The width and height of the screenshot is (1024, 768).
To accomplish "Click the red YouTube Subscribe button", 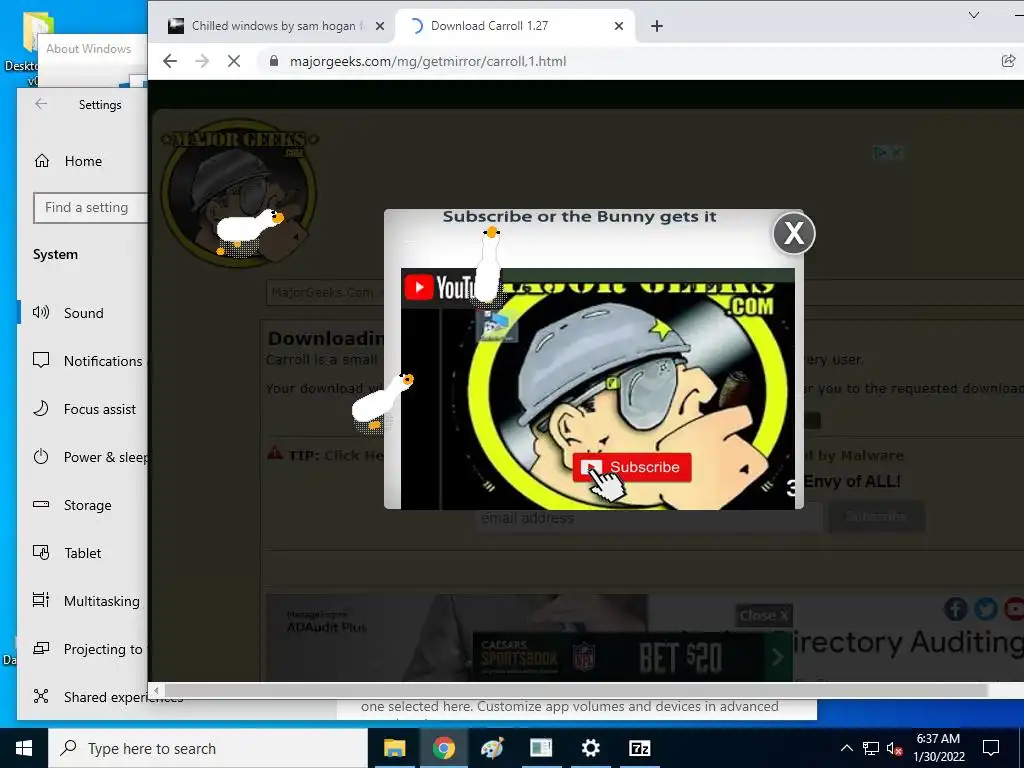I will tap(632, 467).
